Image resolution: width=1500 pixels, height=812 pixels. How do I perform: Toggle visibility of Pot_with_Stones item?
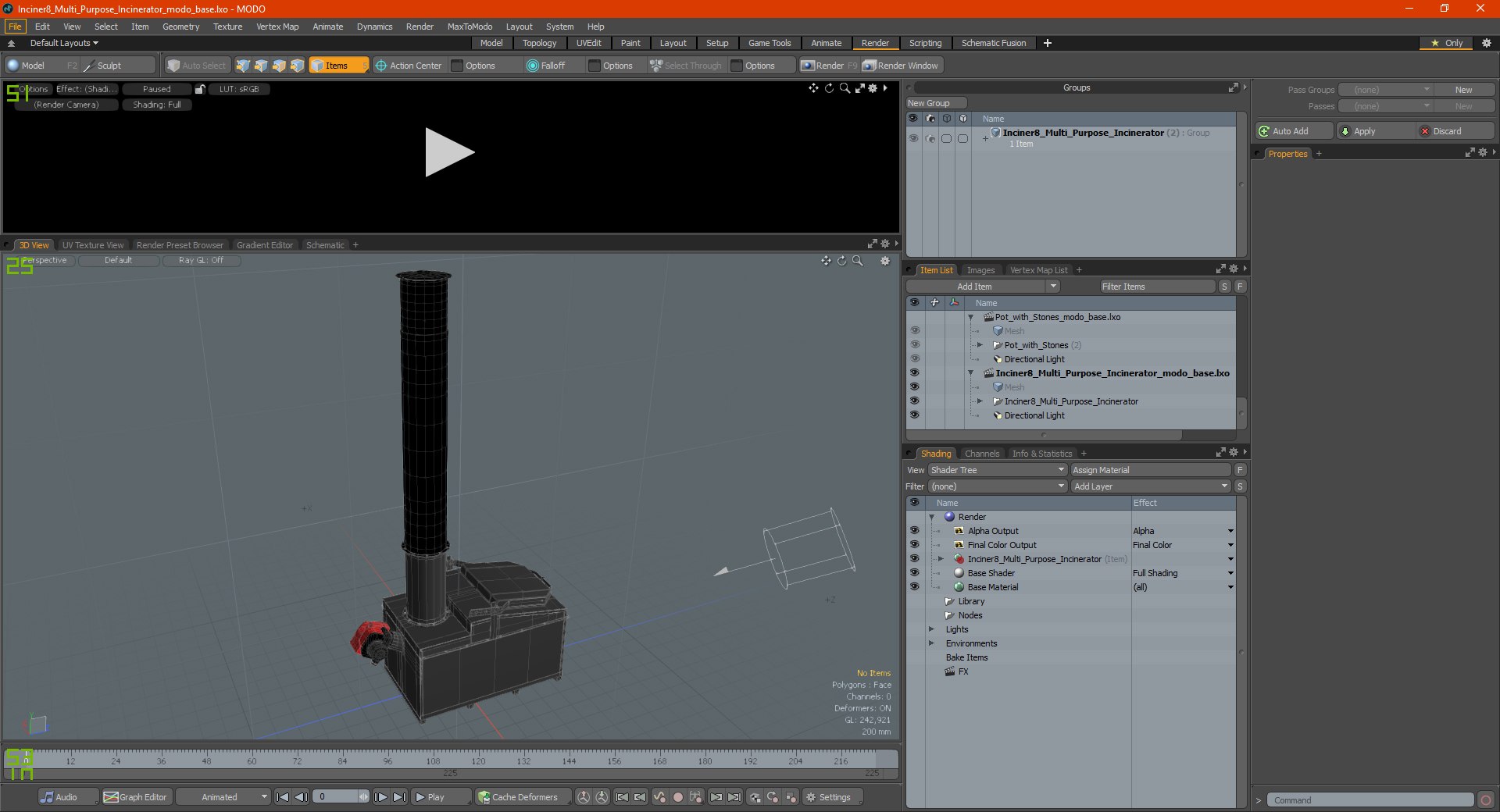click(914, 345)
